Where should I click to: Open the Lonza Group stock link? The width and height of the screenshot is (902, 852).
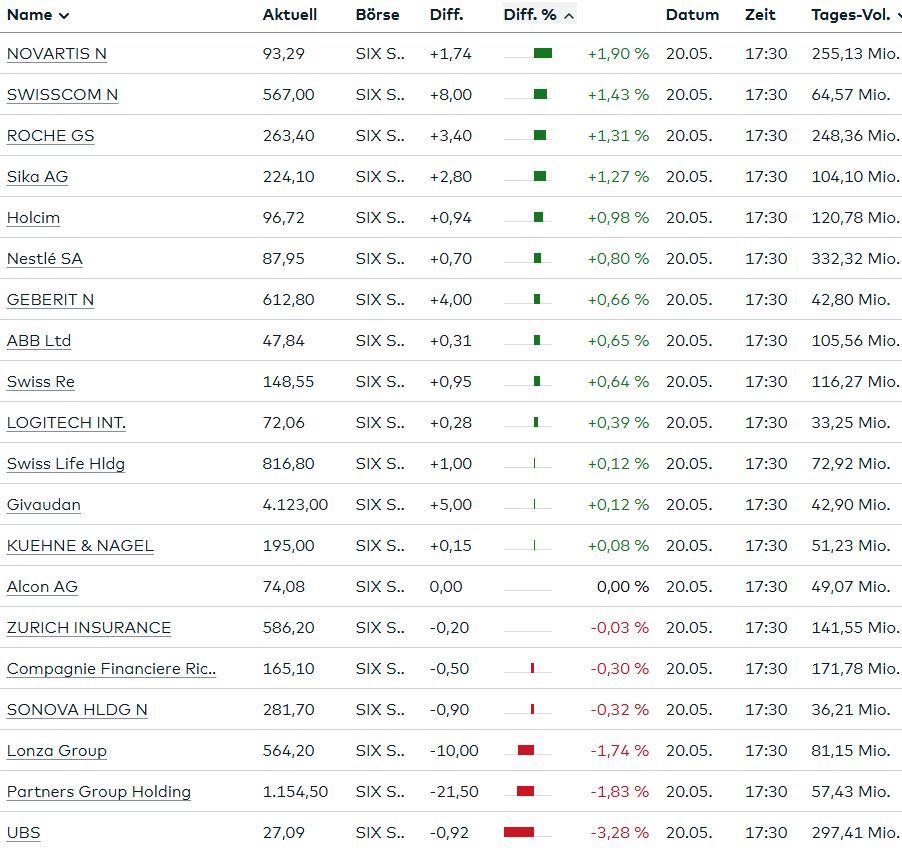click(56, 751)
